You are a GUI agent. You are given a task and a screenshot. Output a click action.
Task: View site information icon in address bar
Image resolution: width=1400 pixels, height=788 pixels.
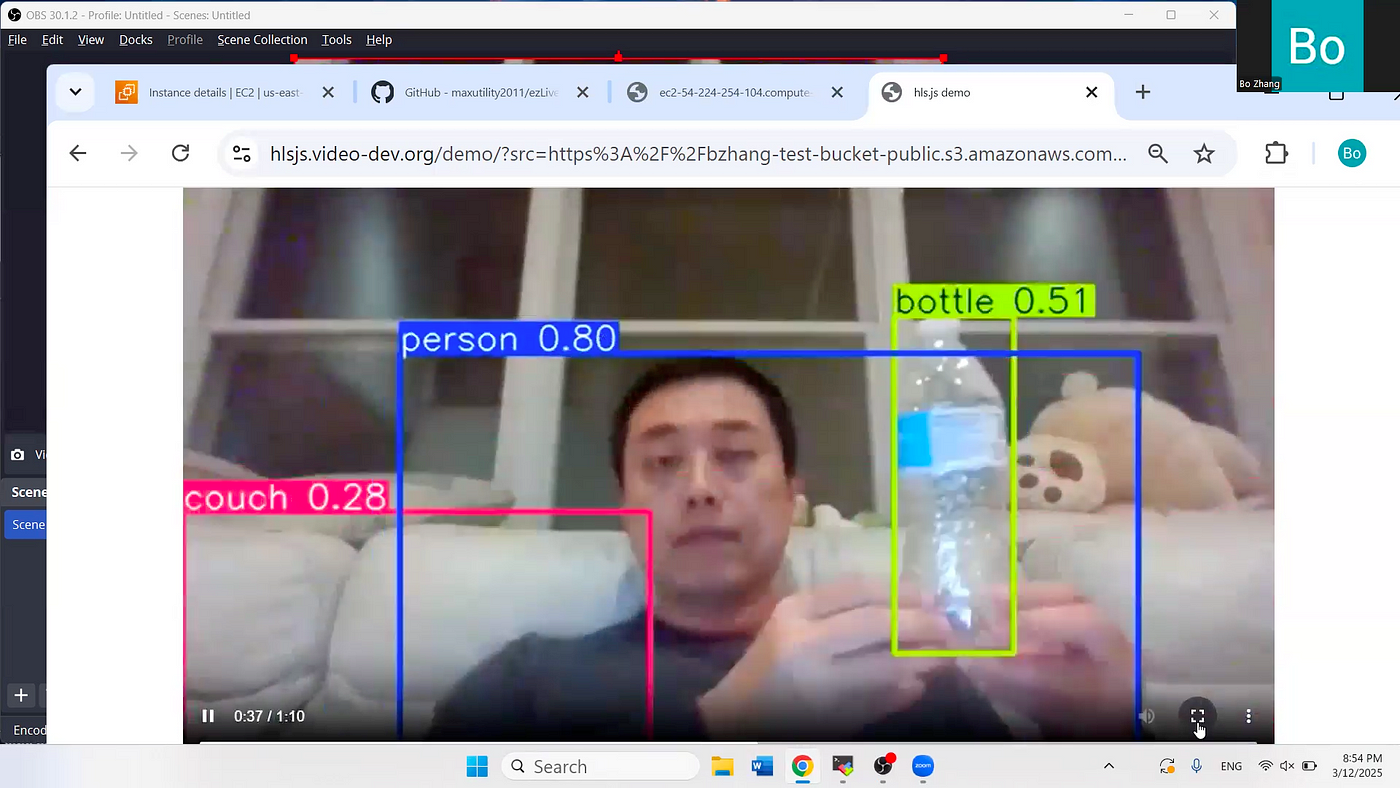click(x=241, y=153)
